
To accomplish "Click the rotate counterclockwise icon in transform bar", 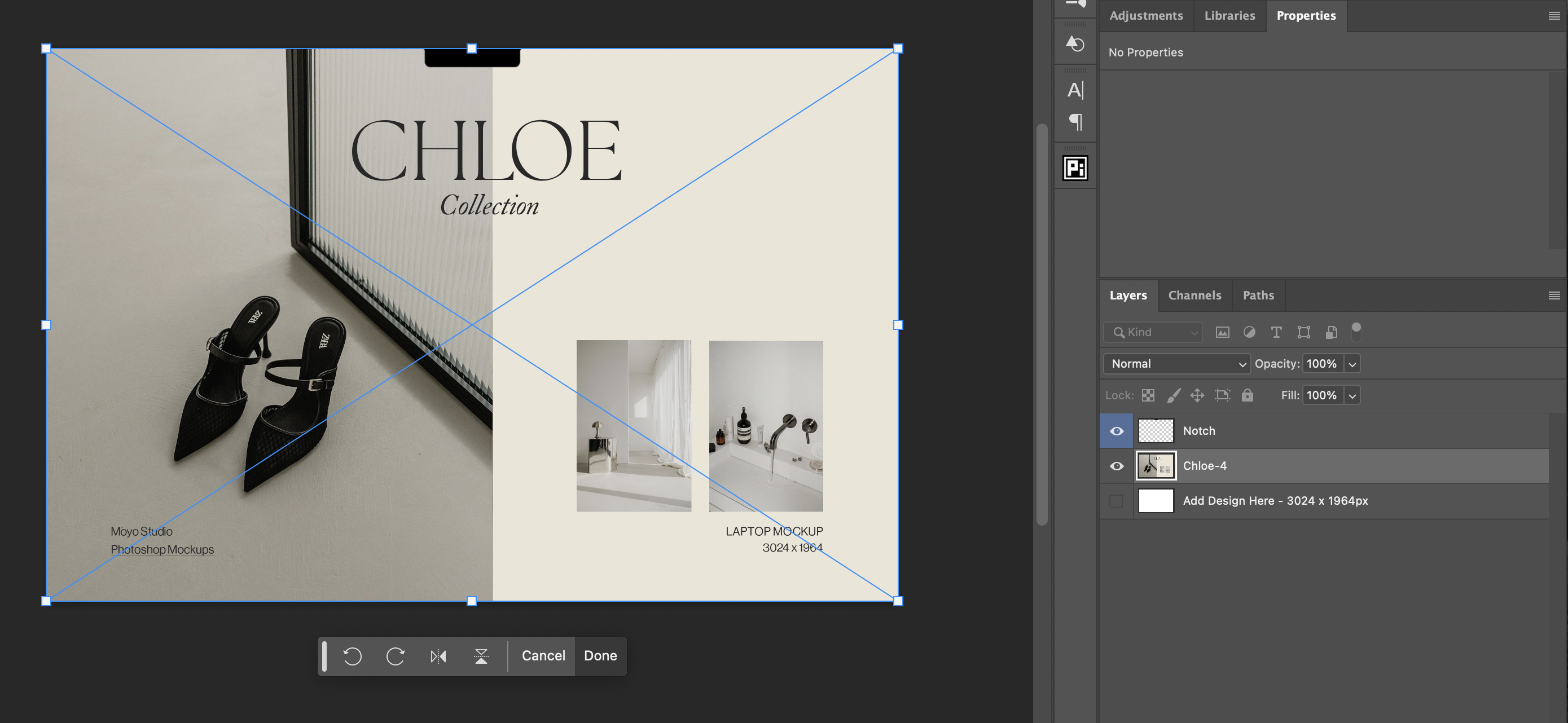I will [353, 656].
